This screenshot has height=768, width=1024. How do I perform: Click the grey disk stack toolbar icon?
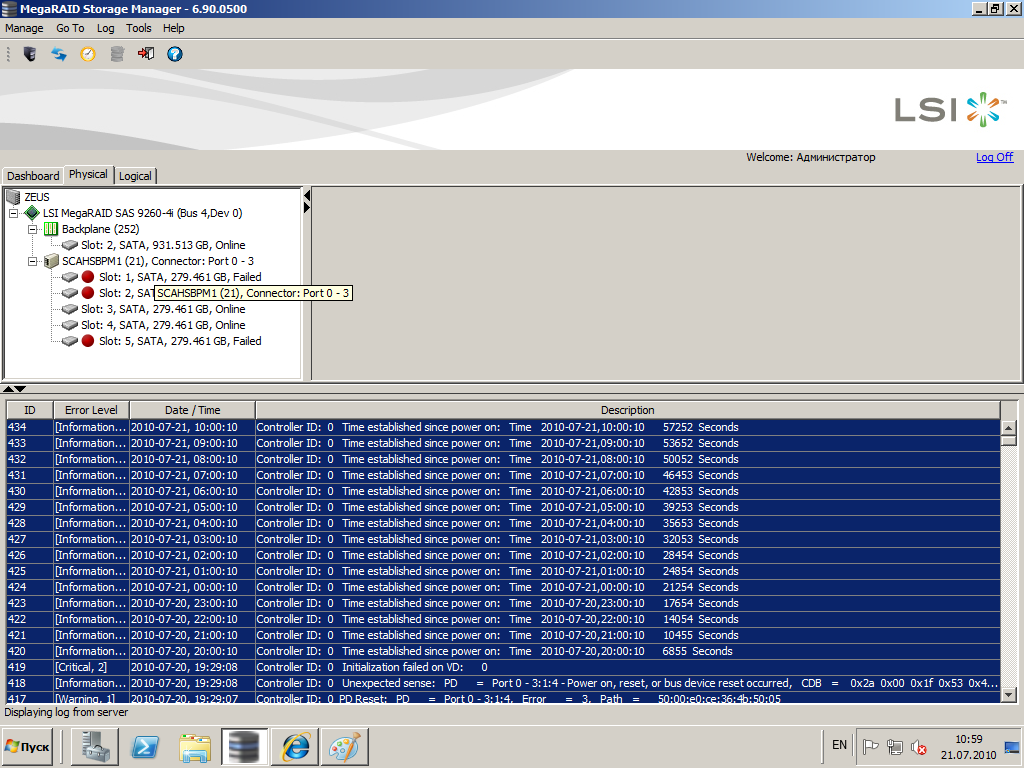(x=117, y=54)
